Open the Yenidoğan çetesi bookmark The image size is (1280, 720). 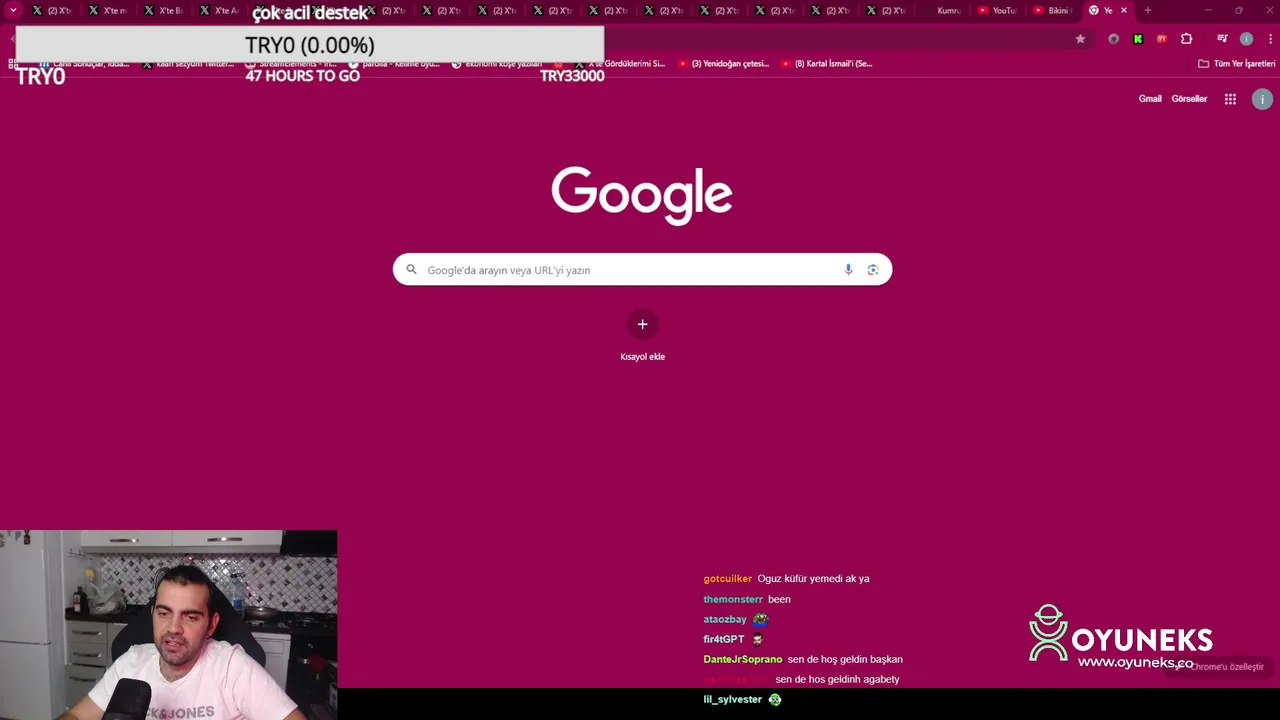point(723,63)
